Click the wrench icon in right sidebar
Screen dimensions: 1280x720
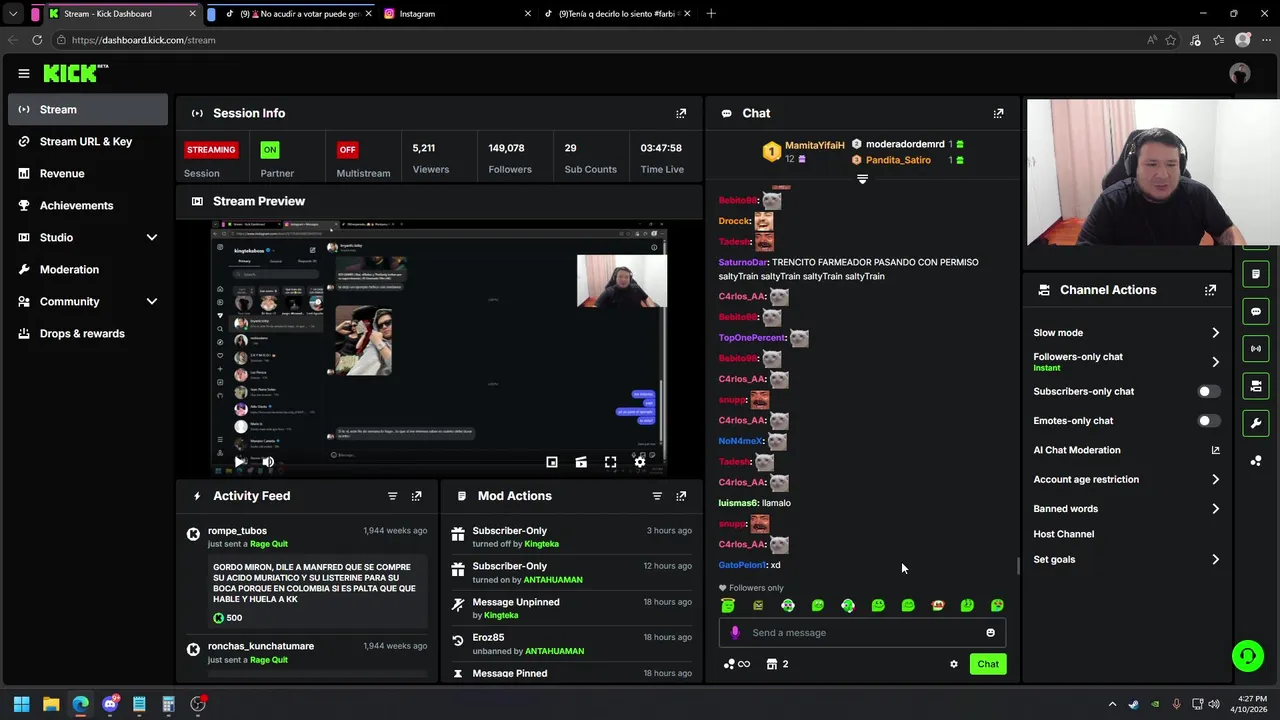click(x=1256, y=423)
